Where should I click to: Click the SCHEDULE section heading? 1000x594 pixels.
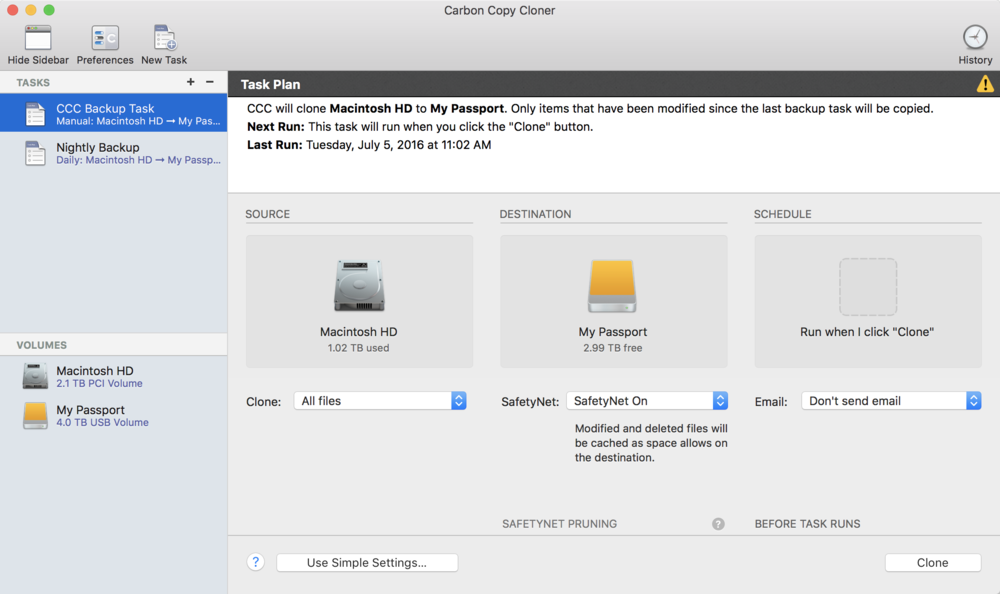[783, 214]
